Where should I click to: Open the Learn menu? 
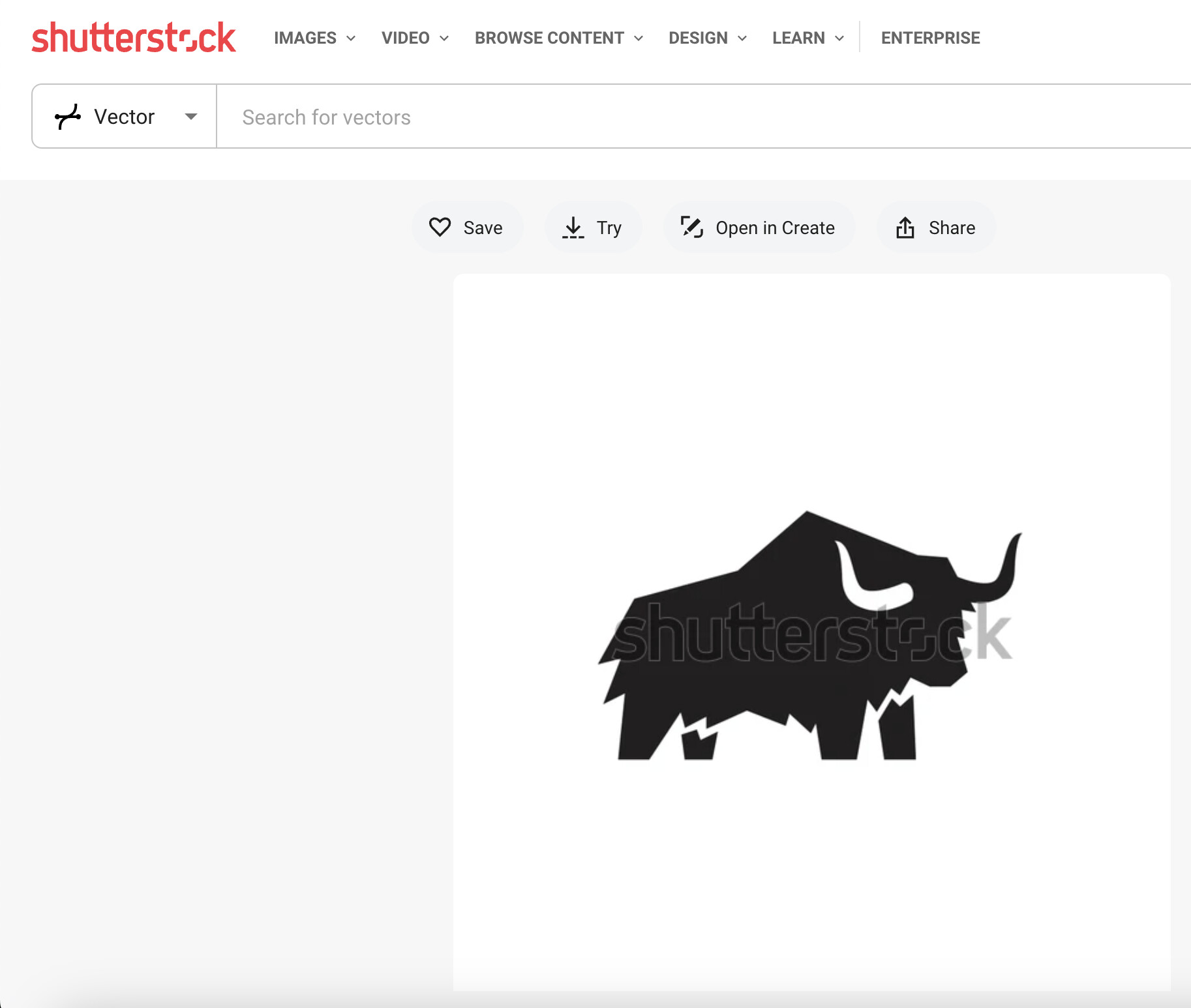pos(798,38)
